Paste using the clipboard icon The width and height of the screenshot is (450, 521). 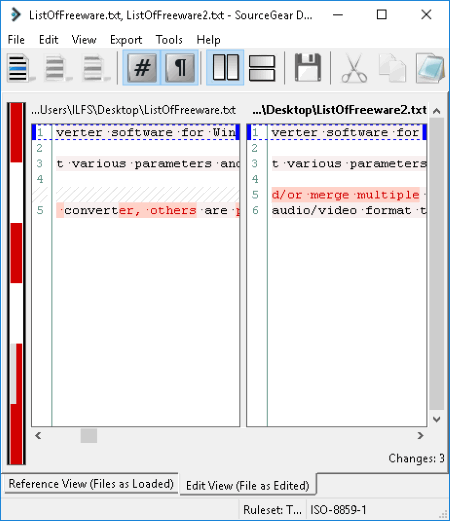tap(430, 68)
